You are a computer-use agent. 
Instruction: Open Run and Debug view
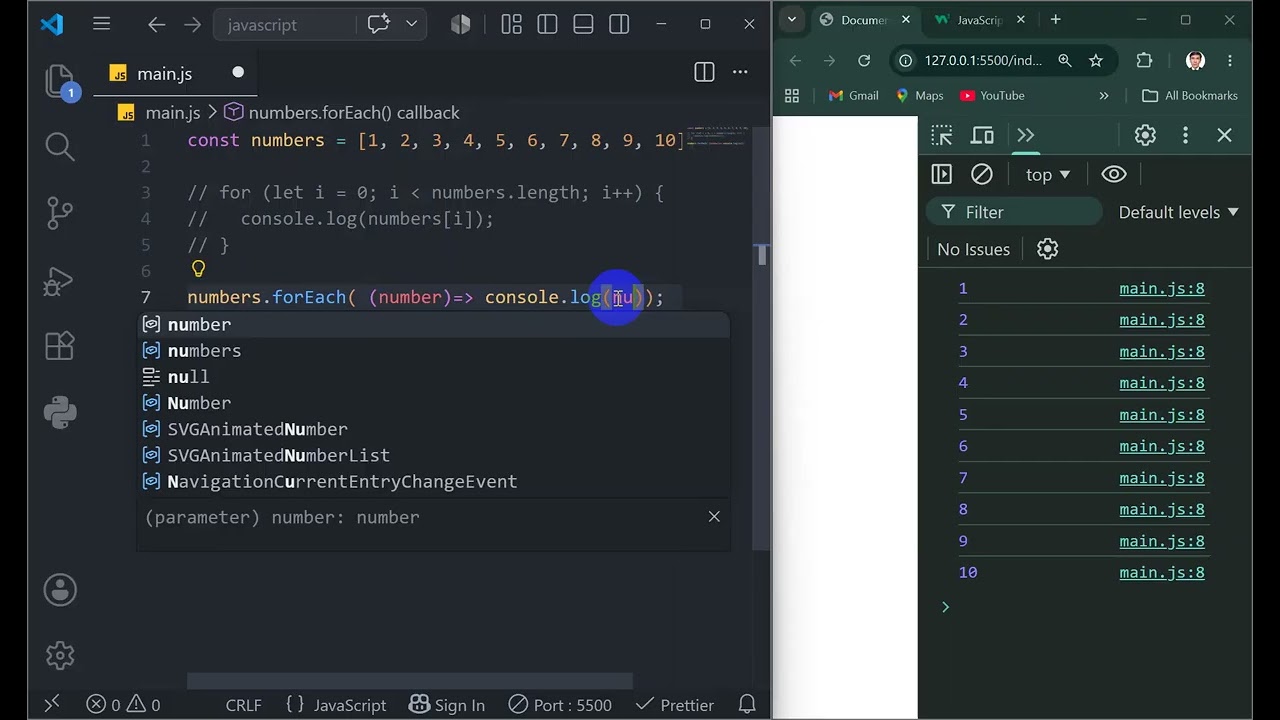tap(60, 280)
